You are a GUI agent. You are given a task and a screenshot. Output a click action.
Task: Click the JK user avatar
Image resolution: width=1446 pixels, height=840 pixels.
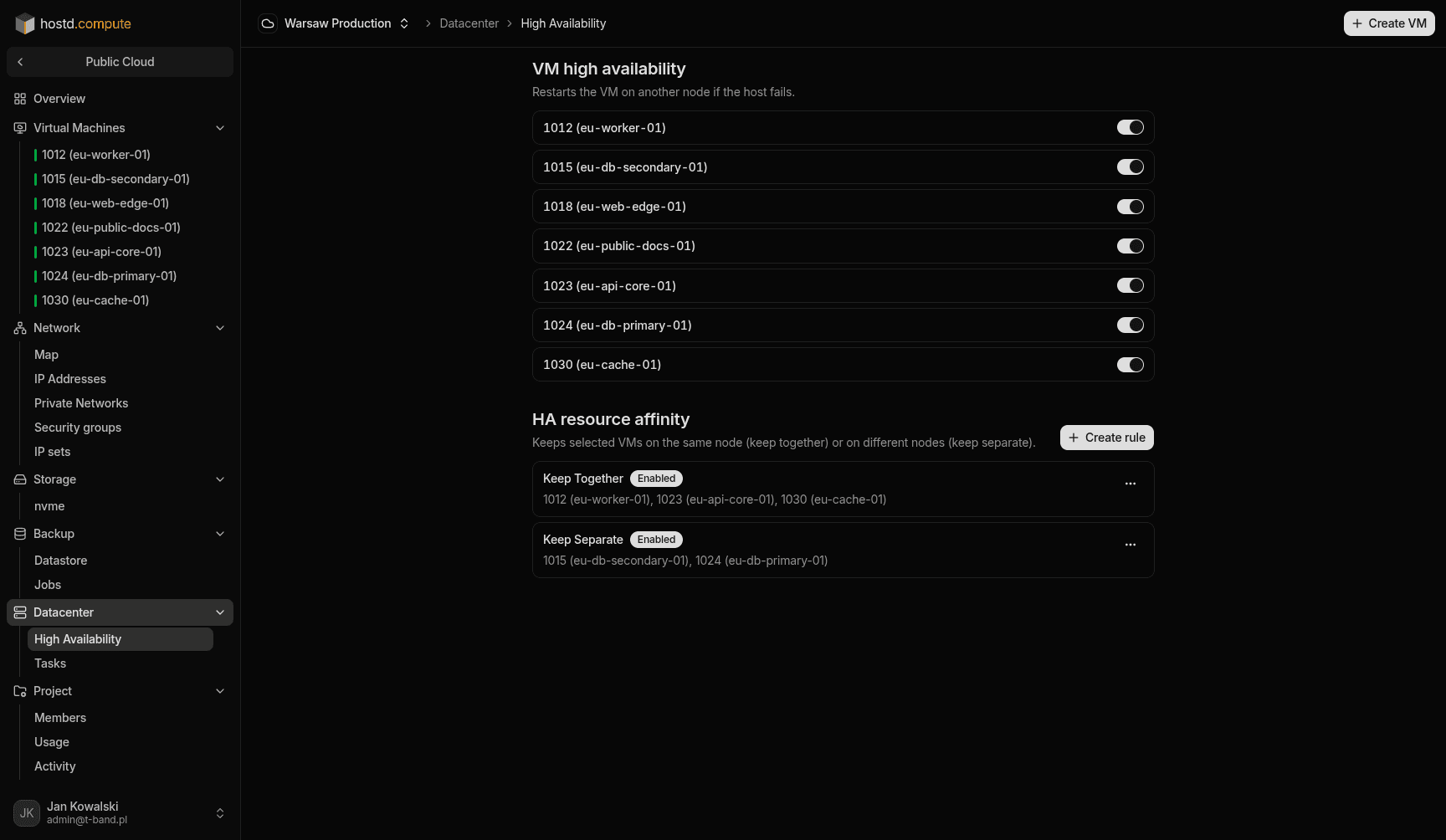point(27,813)
